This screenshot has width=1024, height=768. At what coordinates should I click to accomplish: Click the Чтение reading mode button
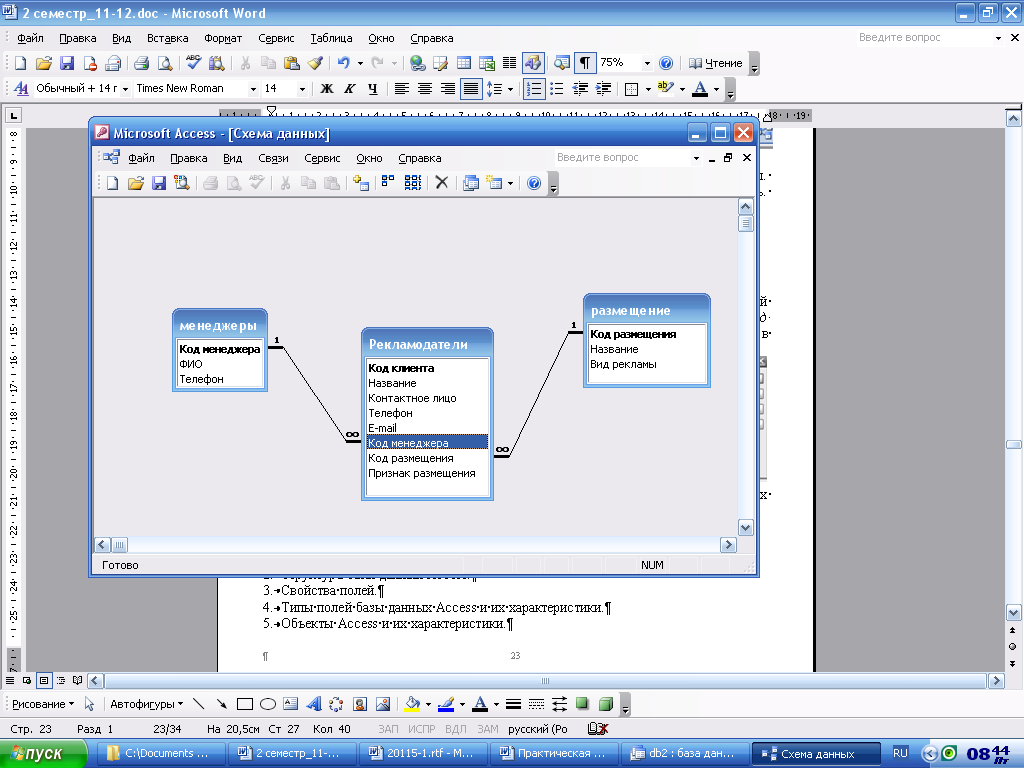(x=716, y=63)
